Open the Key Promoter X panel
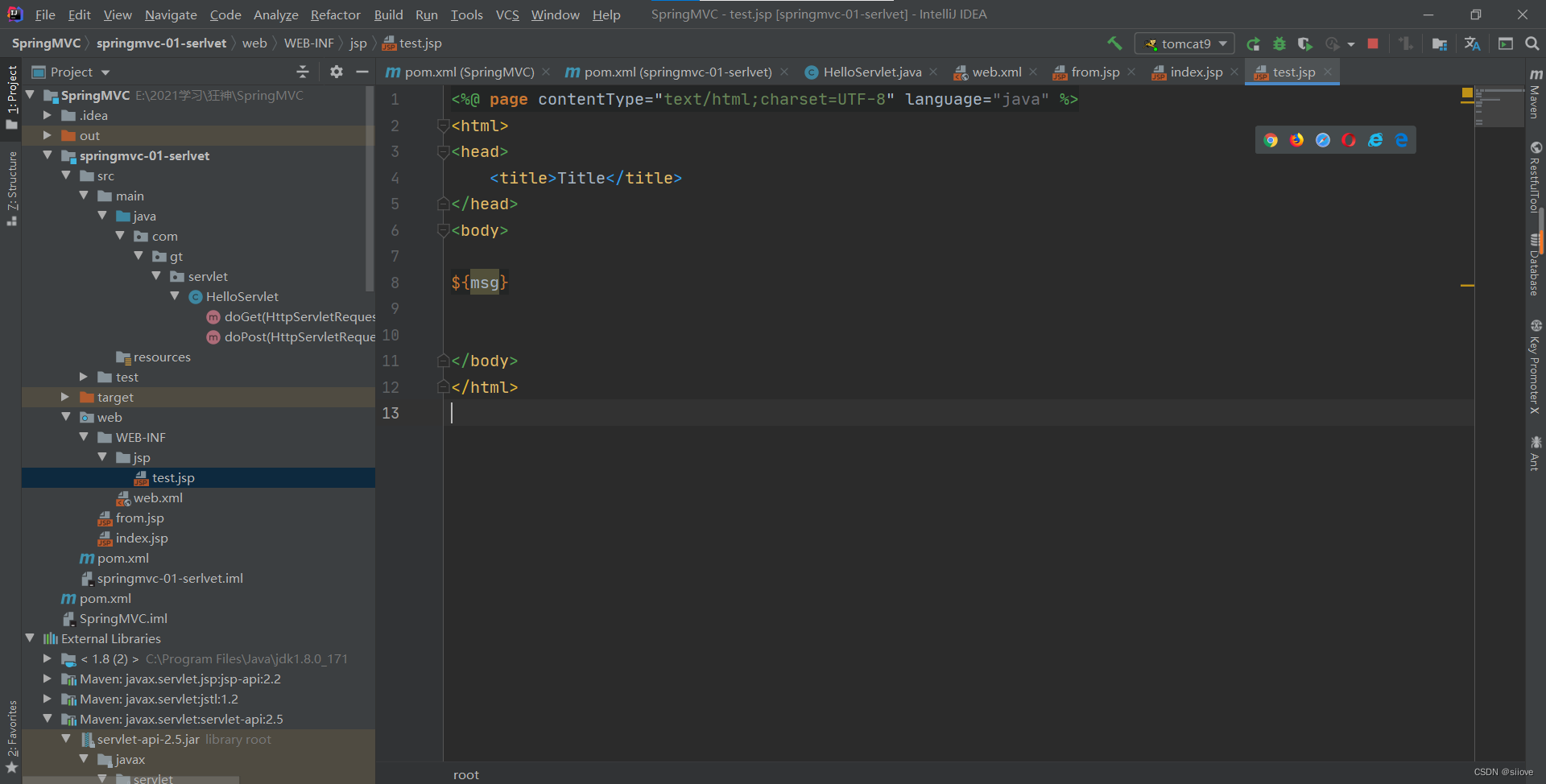The width and height of the screenshot is (1546, 784). 1536,367
